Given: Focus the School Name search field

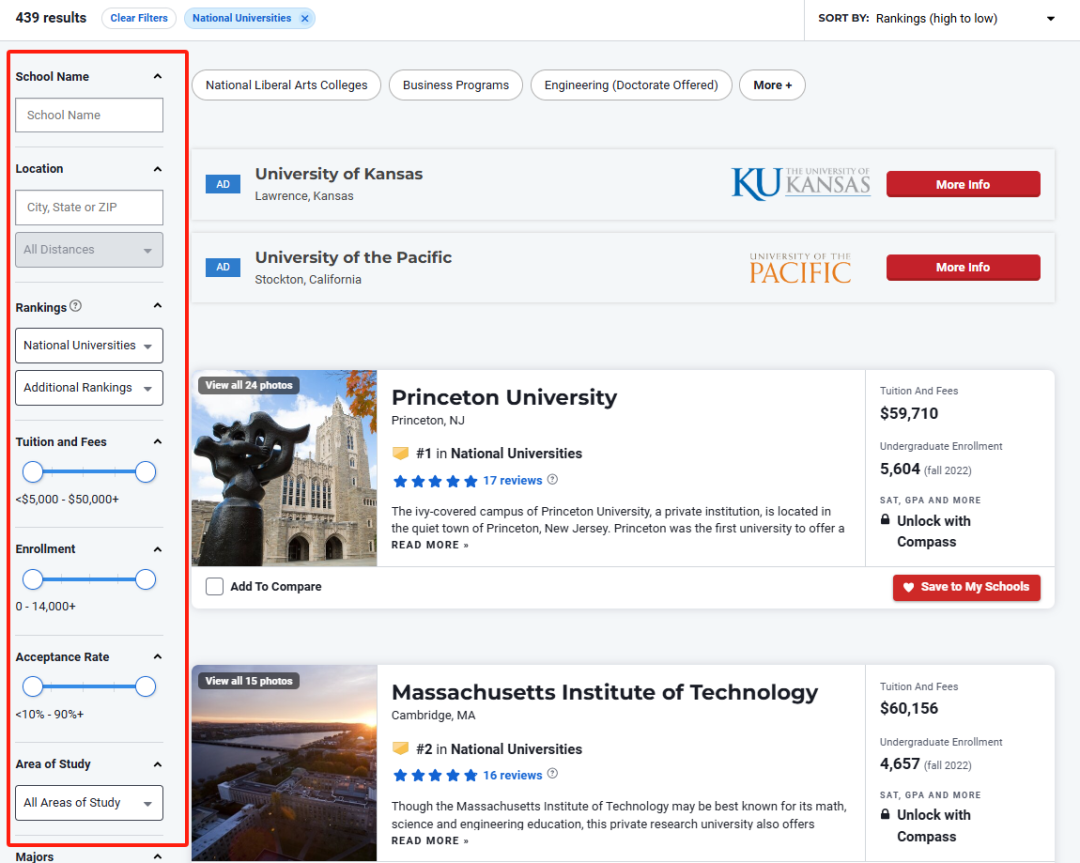Looking at the screenshot, I should [x=89, y=115].
